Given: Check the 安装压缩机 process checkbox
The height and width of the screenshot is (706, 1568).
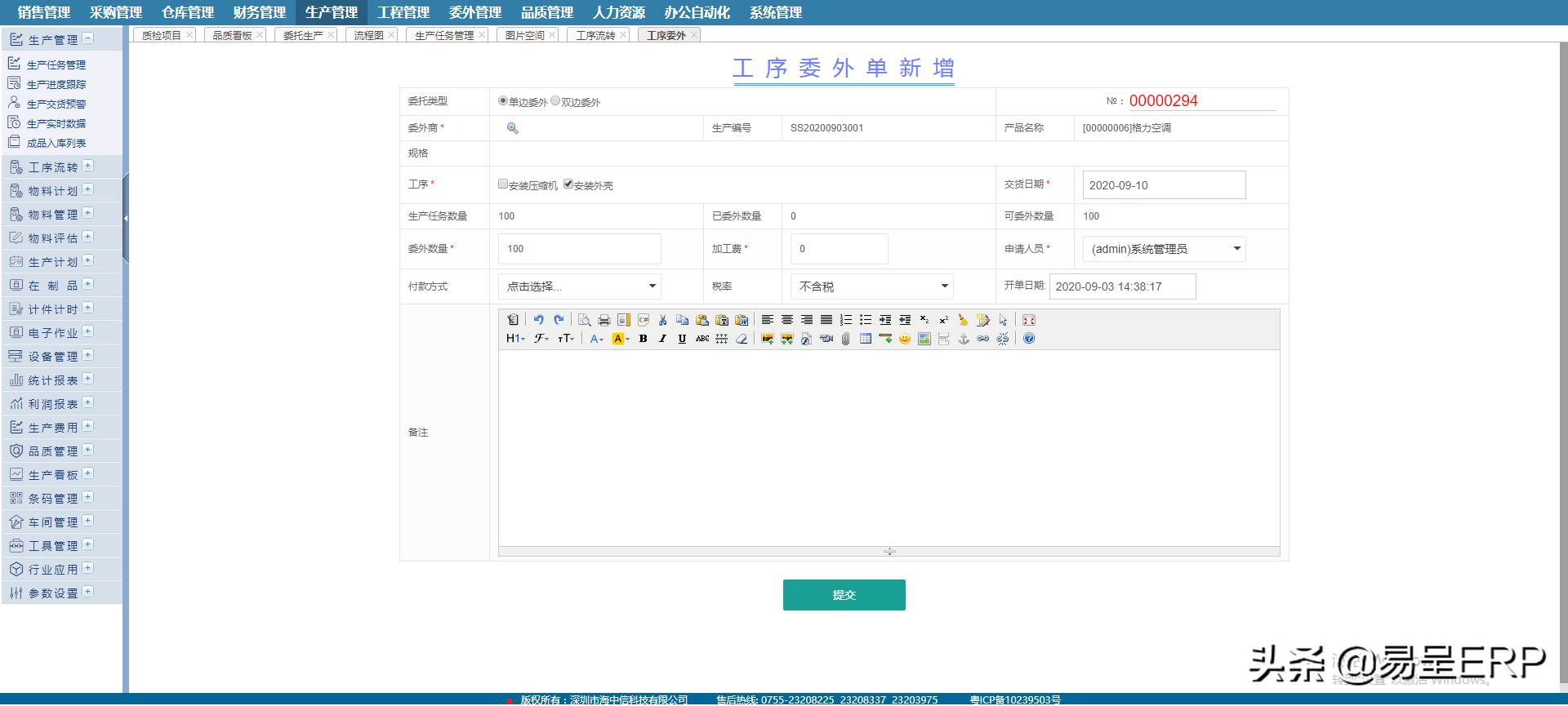Looking at the screenshot, I should [x=503, y=184].
